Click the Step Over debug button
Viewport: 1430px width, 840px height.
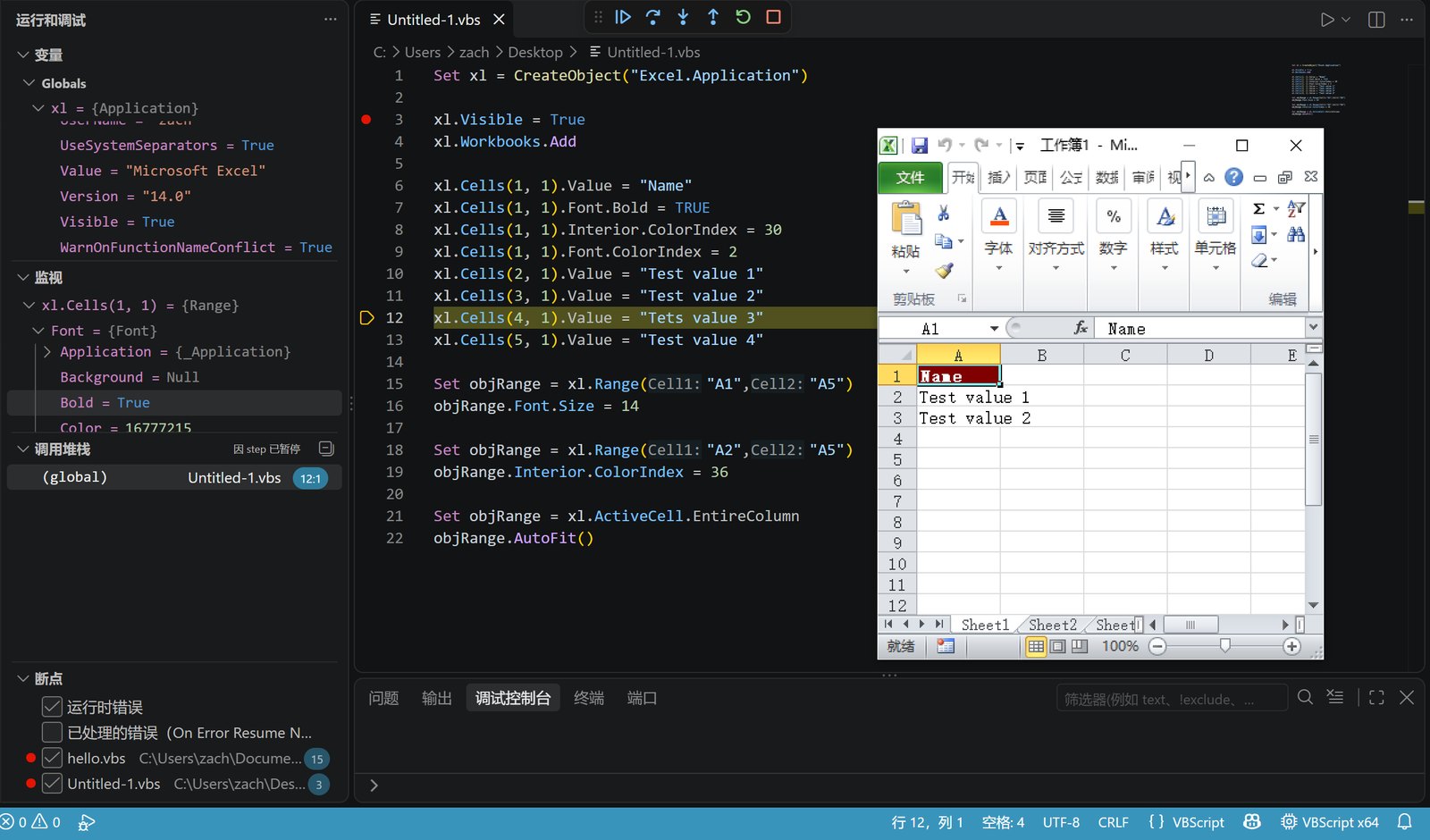point(653,17)
